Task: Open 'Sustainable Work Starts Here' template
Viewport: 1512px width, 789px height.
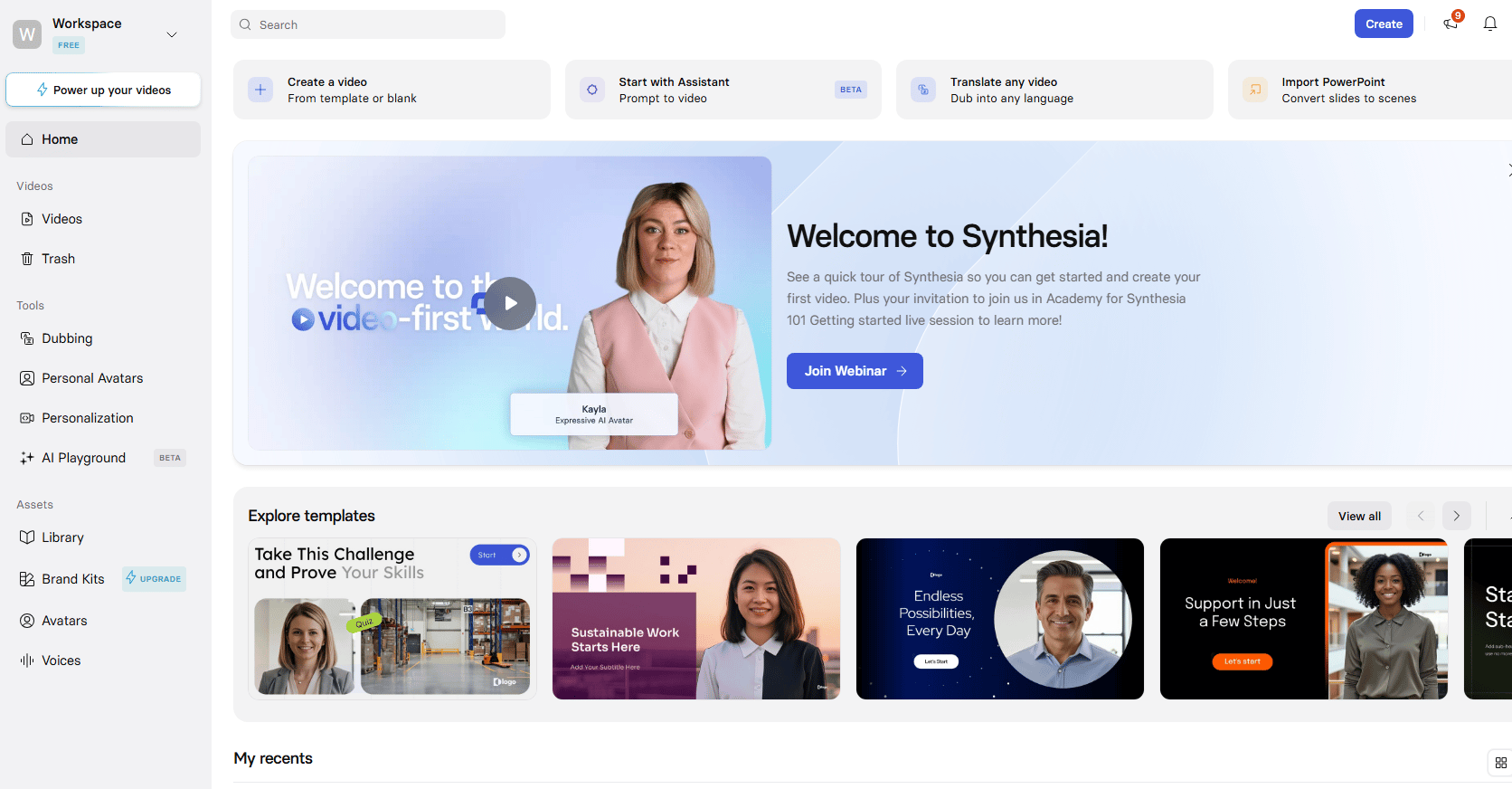Action: pyautogui.click(x=696, y=619)
